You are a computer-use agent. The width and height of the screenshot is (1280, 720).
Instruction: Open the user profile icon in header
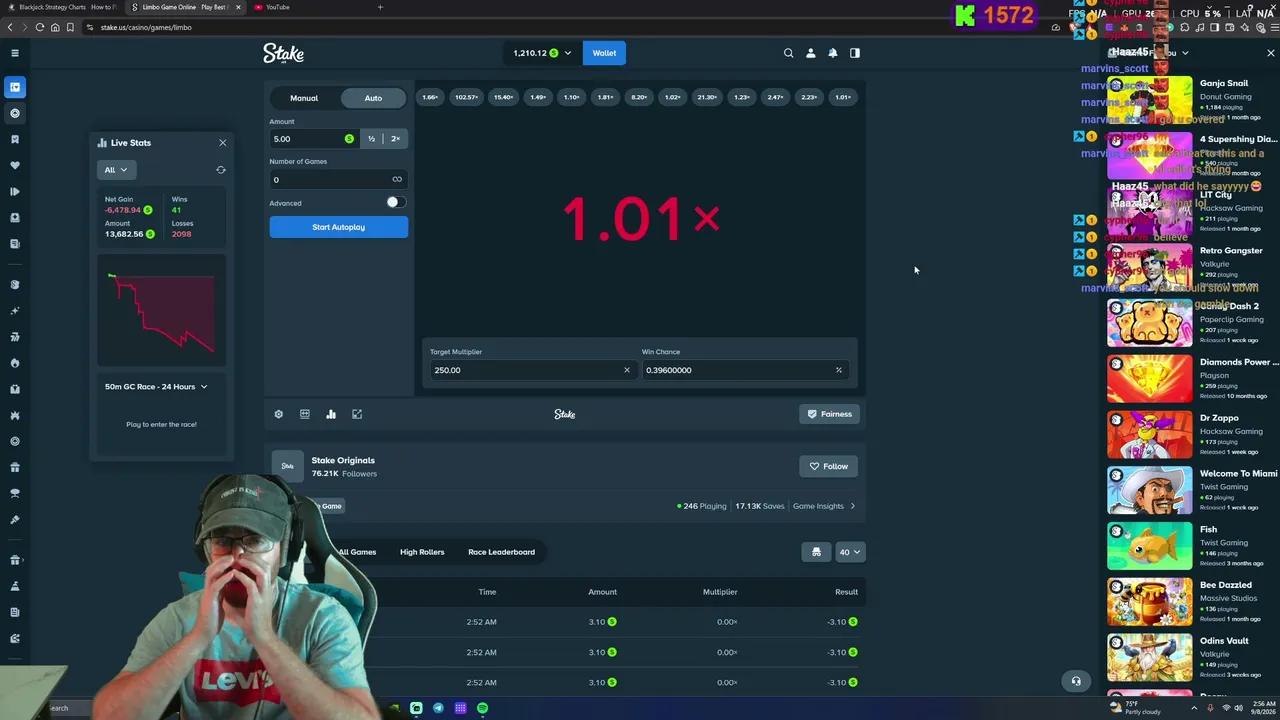click(811, 53)
